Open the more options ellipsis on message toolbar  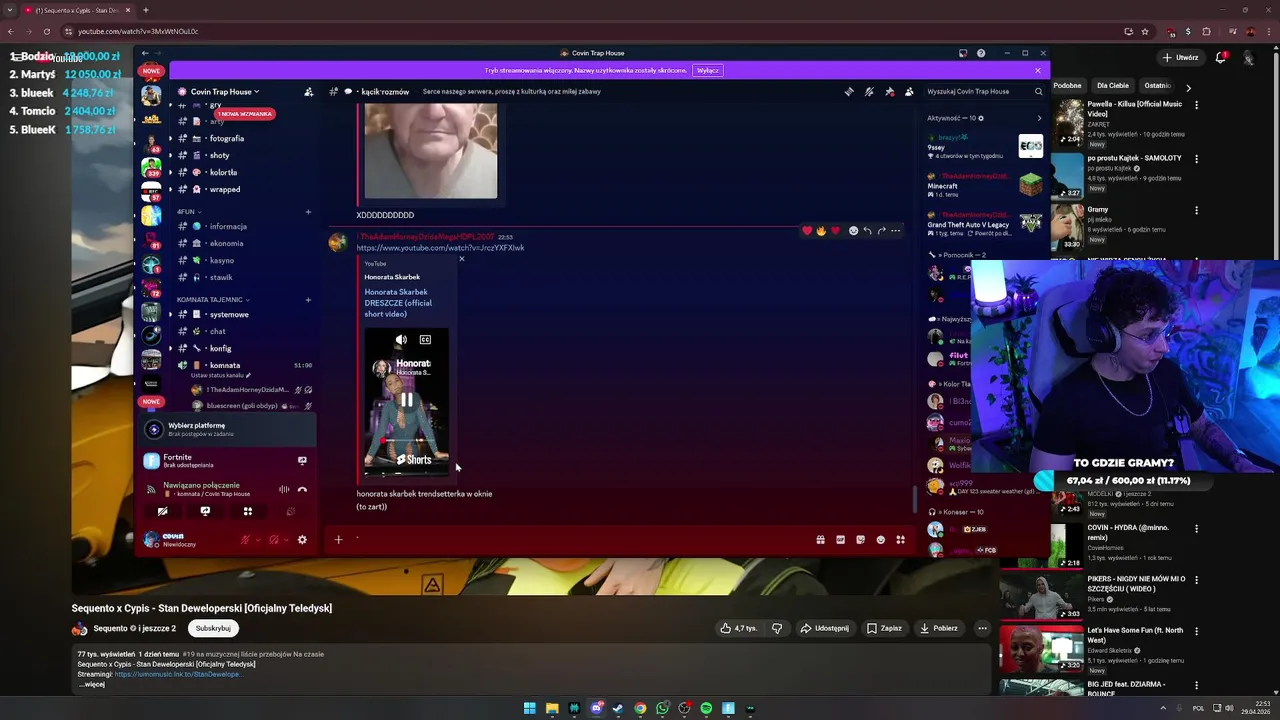895,230
